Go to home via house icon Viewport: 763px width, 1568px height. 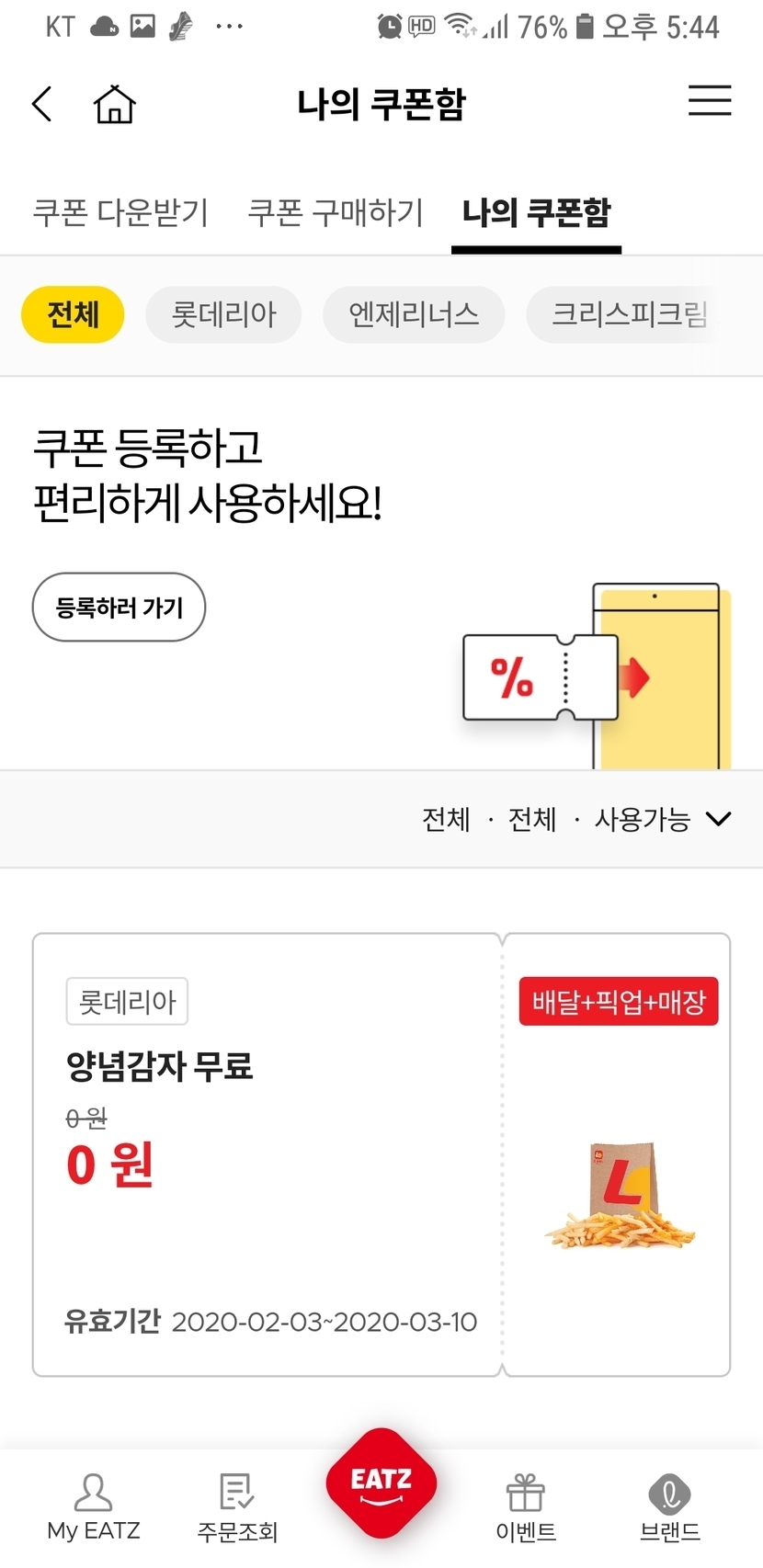click(114, 104)
